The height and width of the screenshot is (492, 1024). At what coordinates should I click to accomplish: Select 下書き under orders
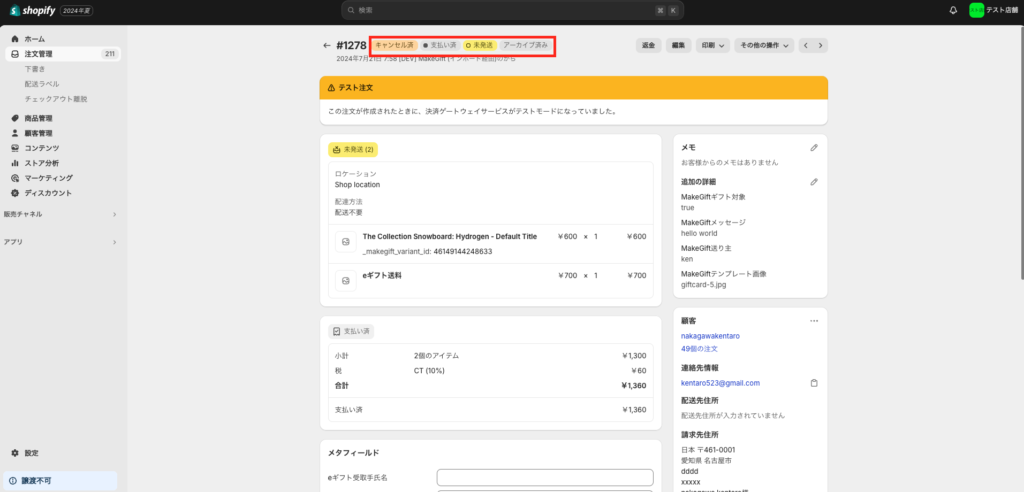(35, 69)
